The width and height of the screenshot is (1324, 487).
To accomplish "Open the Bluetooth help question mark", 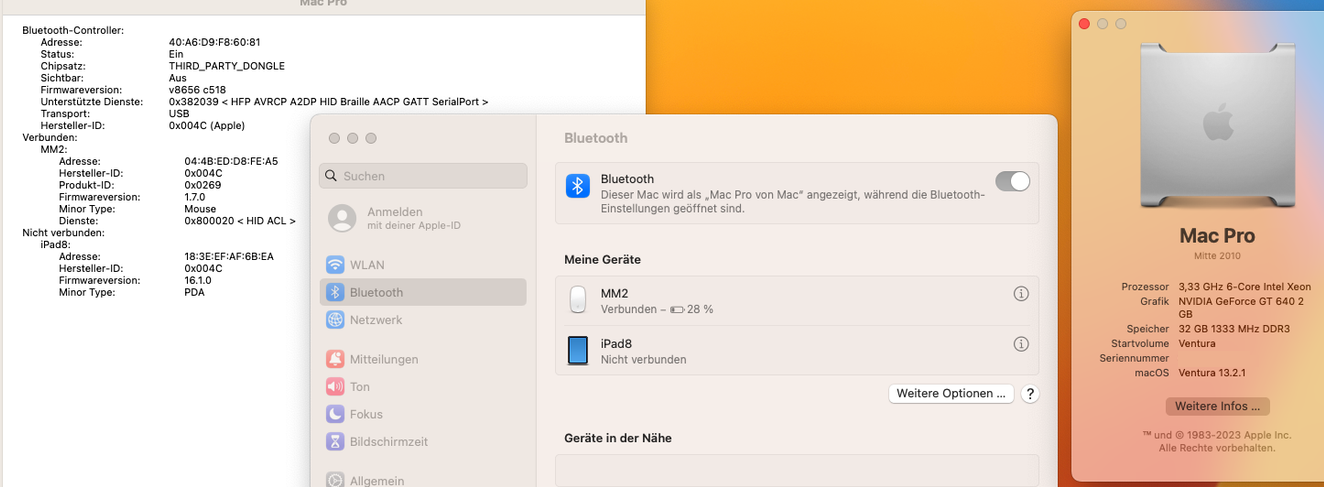I will coord(1030,394).
